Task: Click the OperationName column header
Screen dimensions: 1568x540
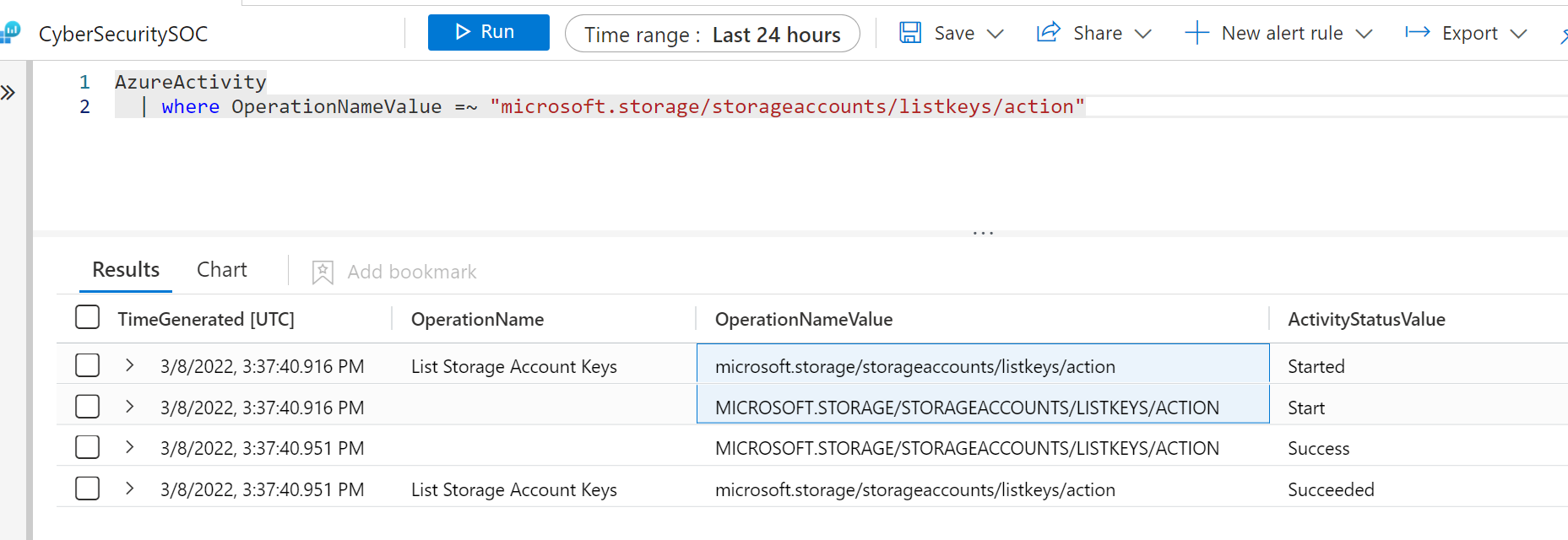Action: [477, 319]
